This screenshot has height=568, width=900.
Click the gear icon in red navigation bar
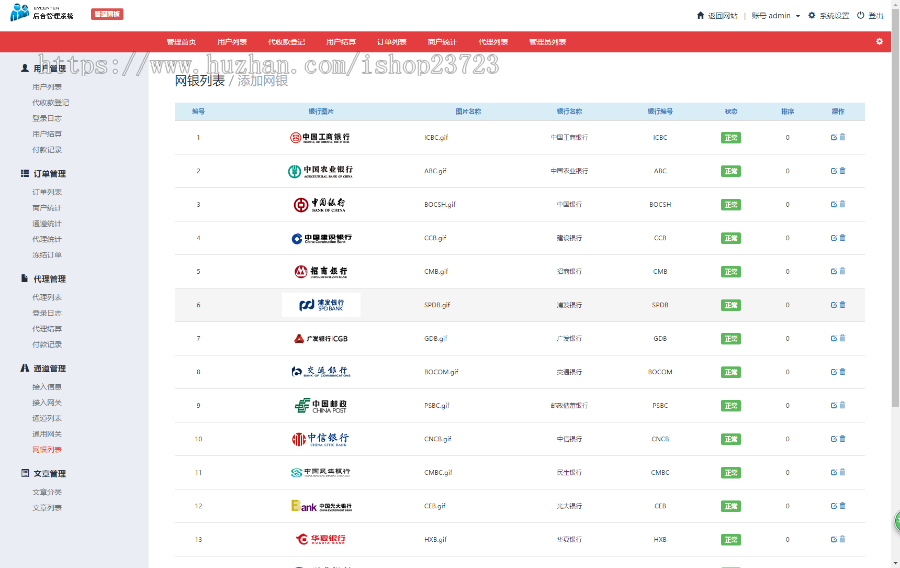[x=879, y=42]
